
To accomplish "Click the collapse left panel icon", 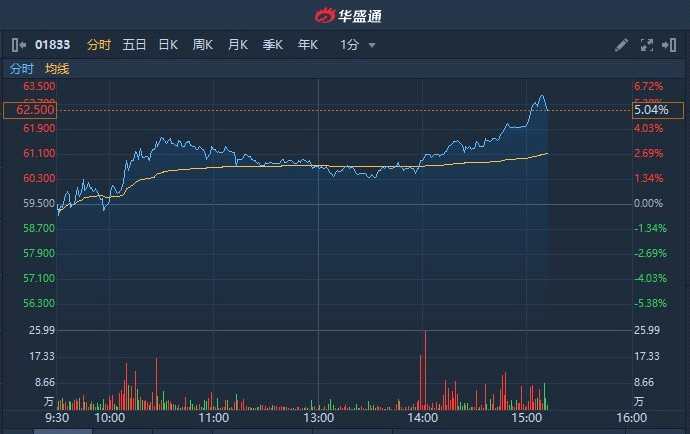I will pyautogui.click(x=18, y=45).
